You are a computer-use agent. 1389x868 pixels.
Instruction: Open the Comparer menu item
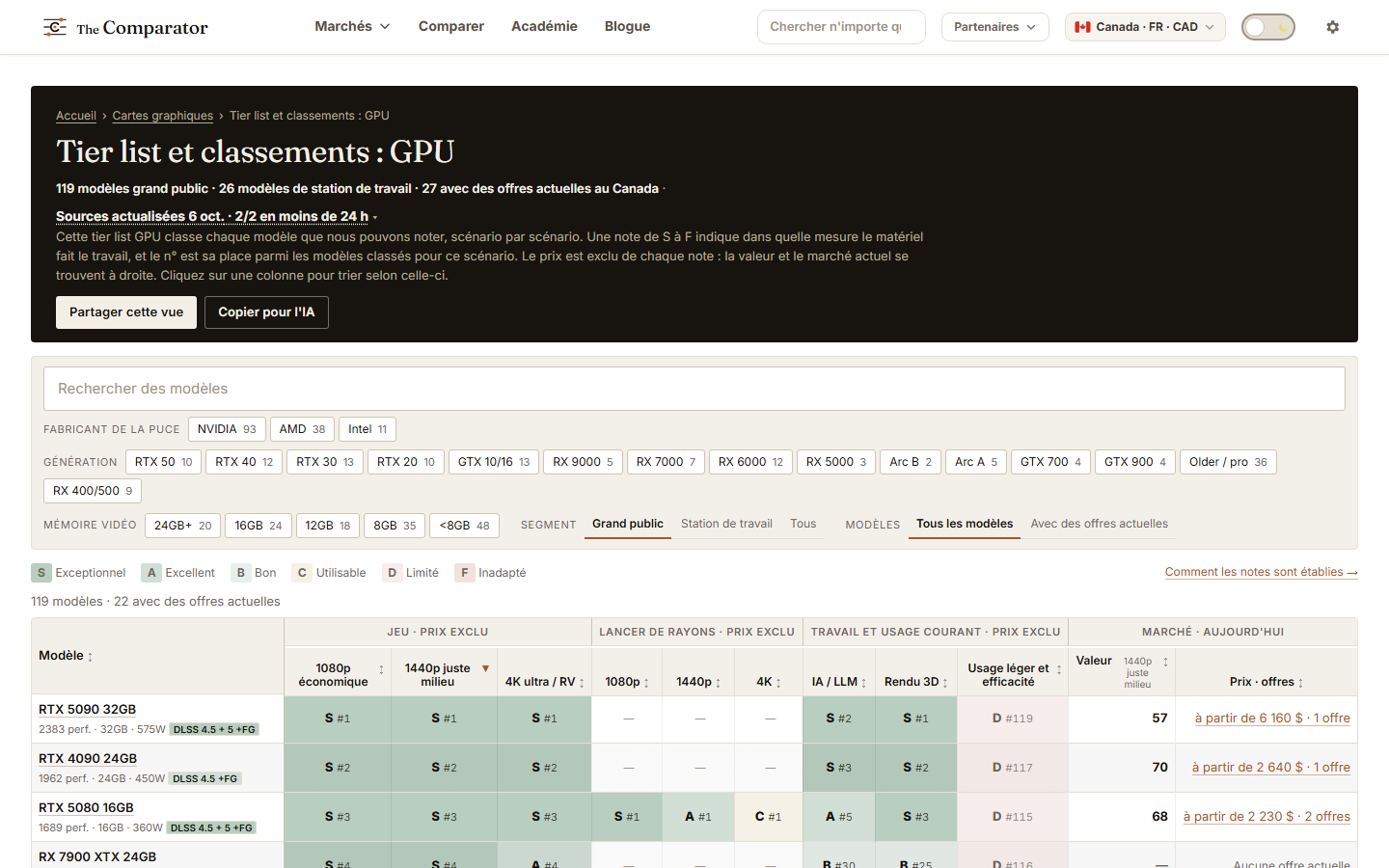450,26
